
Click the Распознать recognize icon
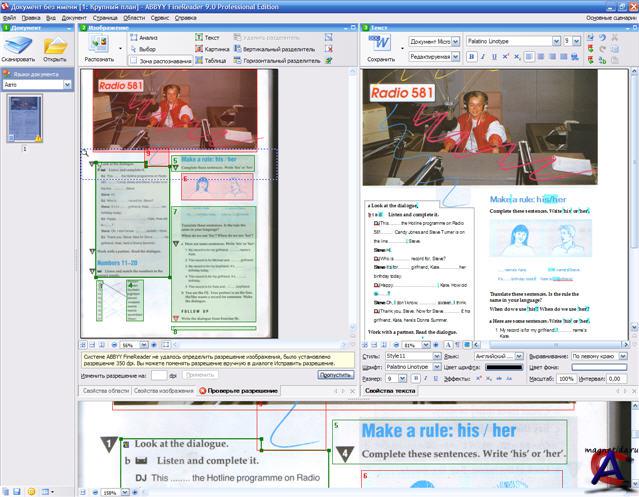point(99,45)
